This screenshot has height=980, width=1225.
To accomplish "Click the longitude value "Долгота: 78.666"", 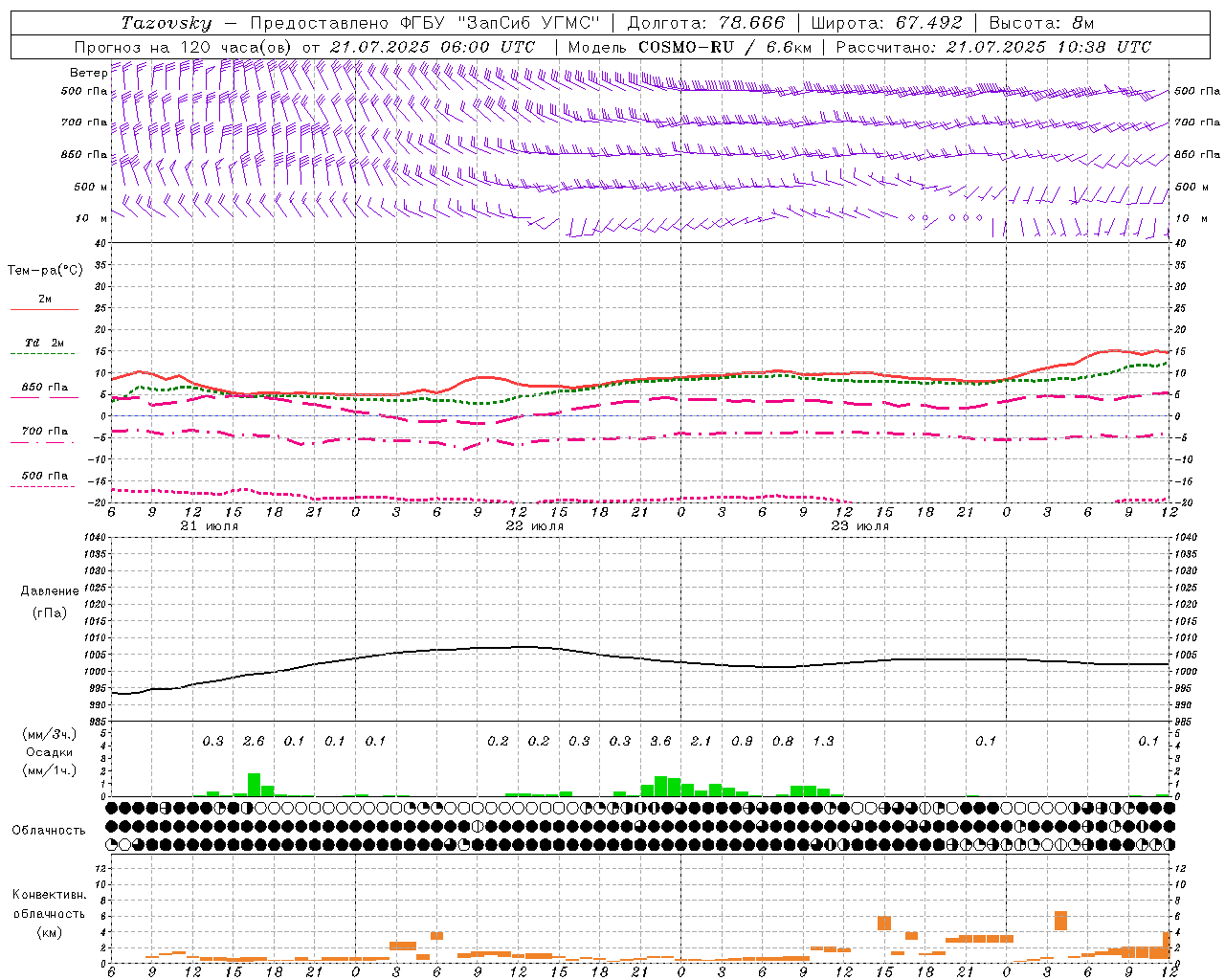I will (705, 23).
